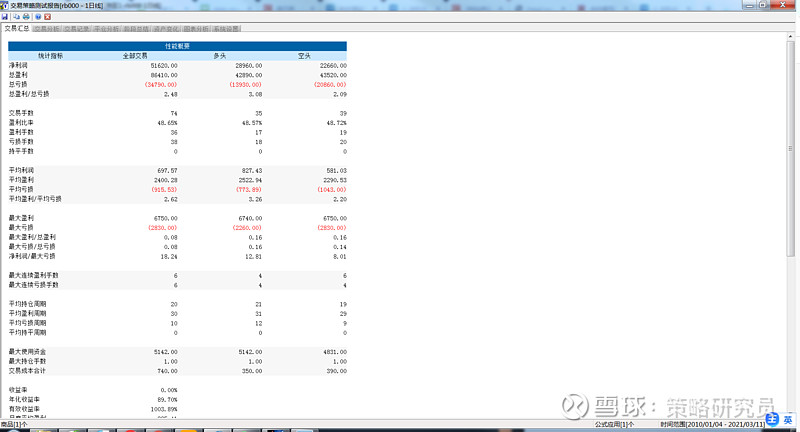Click win rate value 48.65%

click(x=167, y=123)
